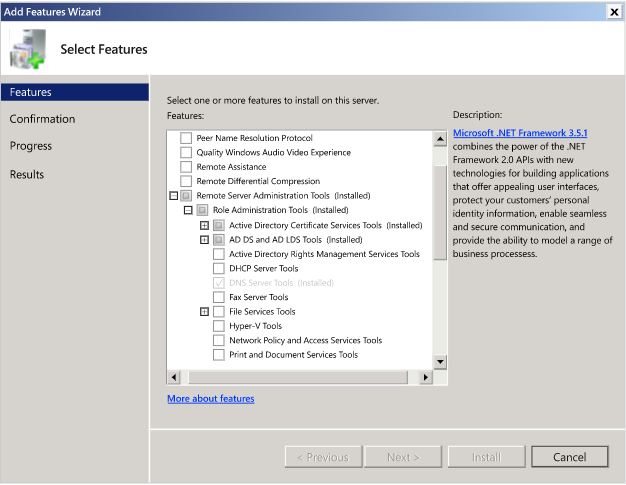Open the More about features link
Image resolution: width=626 pixels, height=485 pixels.
coord(211,399)
